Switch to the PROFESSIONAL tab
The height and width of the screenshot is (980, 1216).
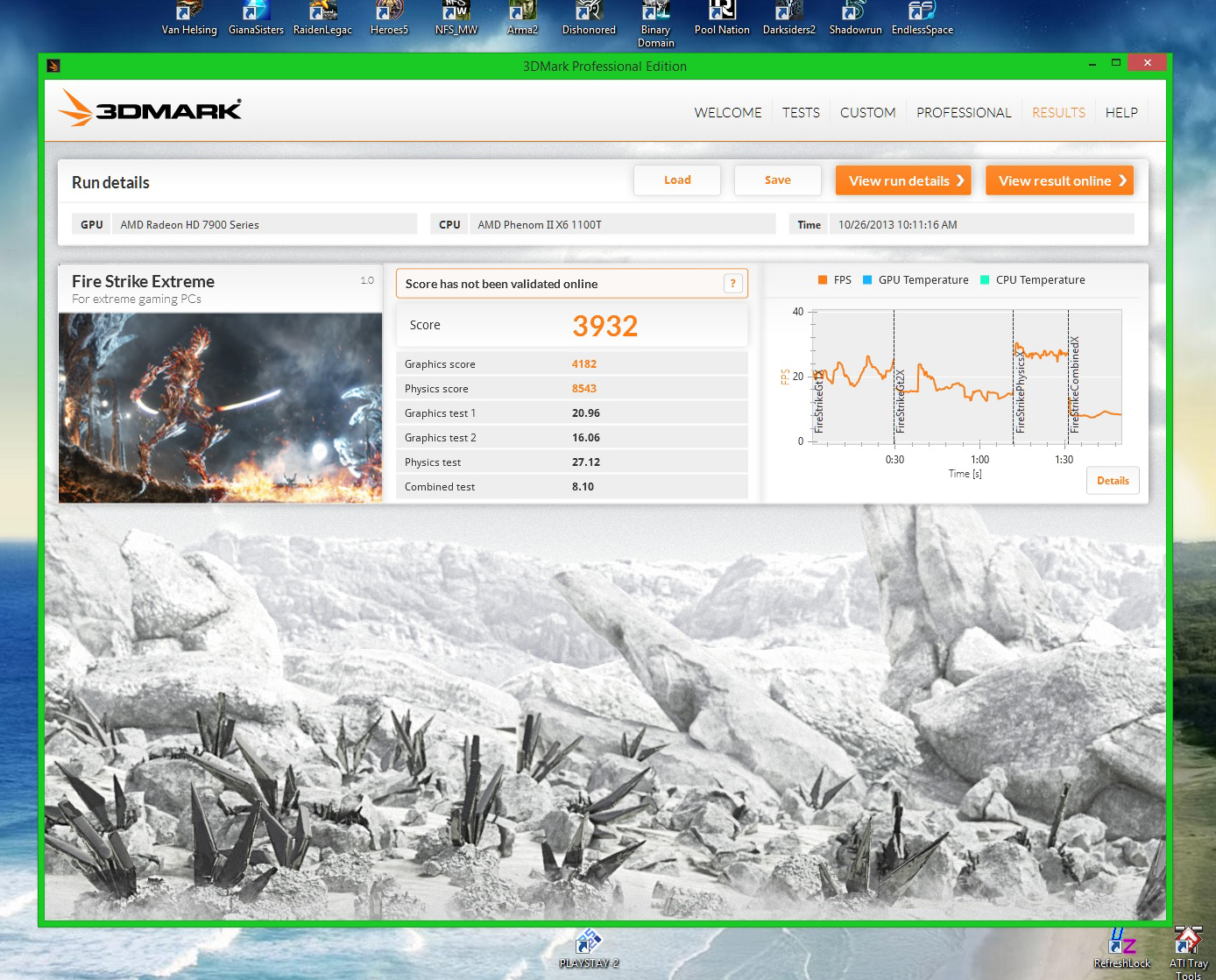[964, 113]
